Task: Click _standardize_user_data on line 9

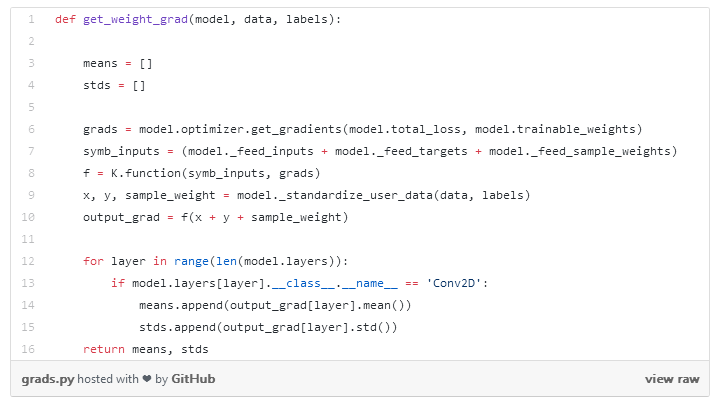Action: pos(356,195)
